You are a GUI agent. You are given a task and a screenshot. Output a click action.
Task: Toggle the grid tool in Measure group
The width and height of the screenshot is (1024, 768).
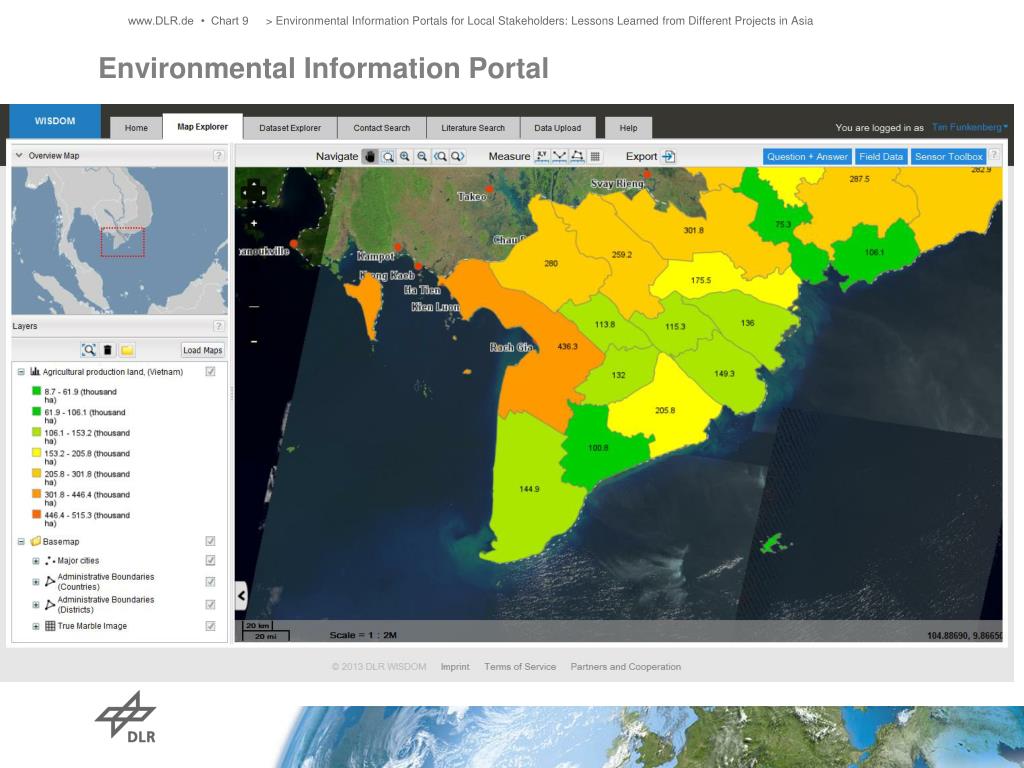595,156
